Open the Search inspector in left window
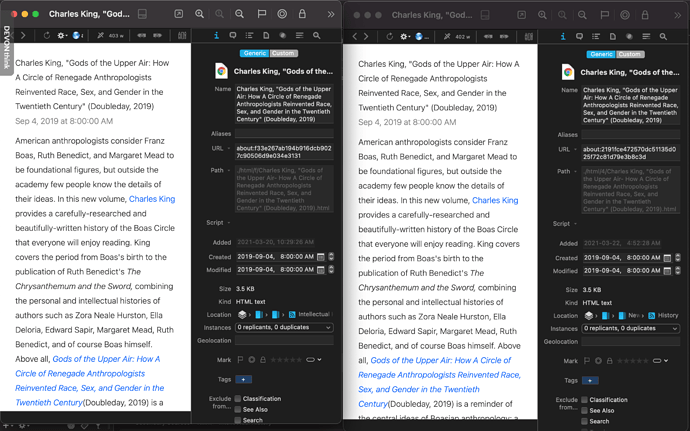Image resolution: width=690 pixels, height=431 pixels. pyautogui.click(x=316, y=36)
